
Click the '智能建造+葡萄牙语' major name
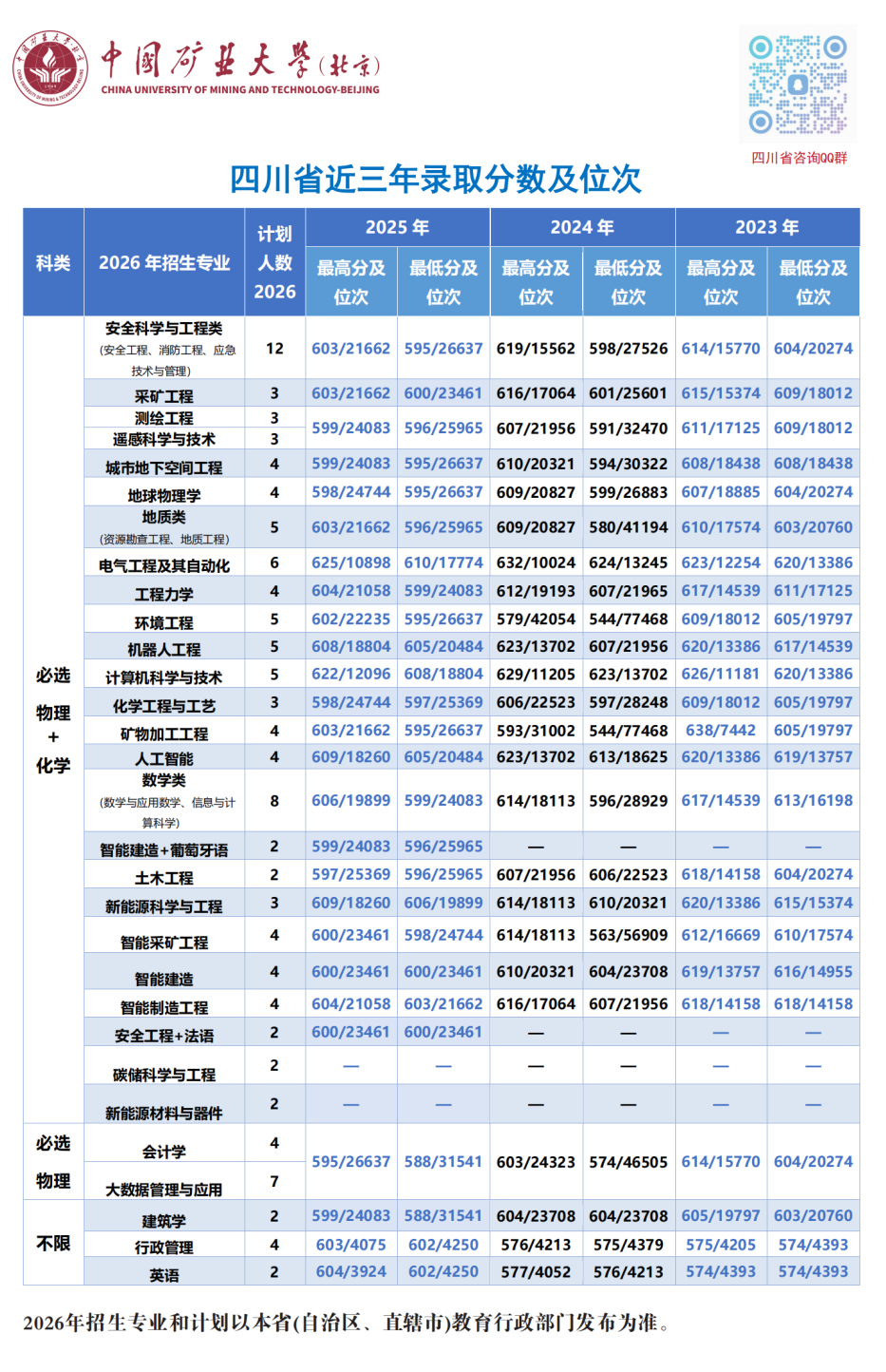click(164, 849)
